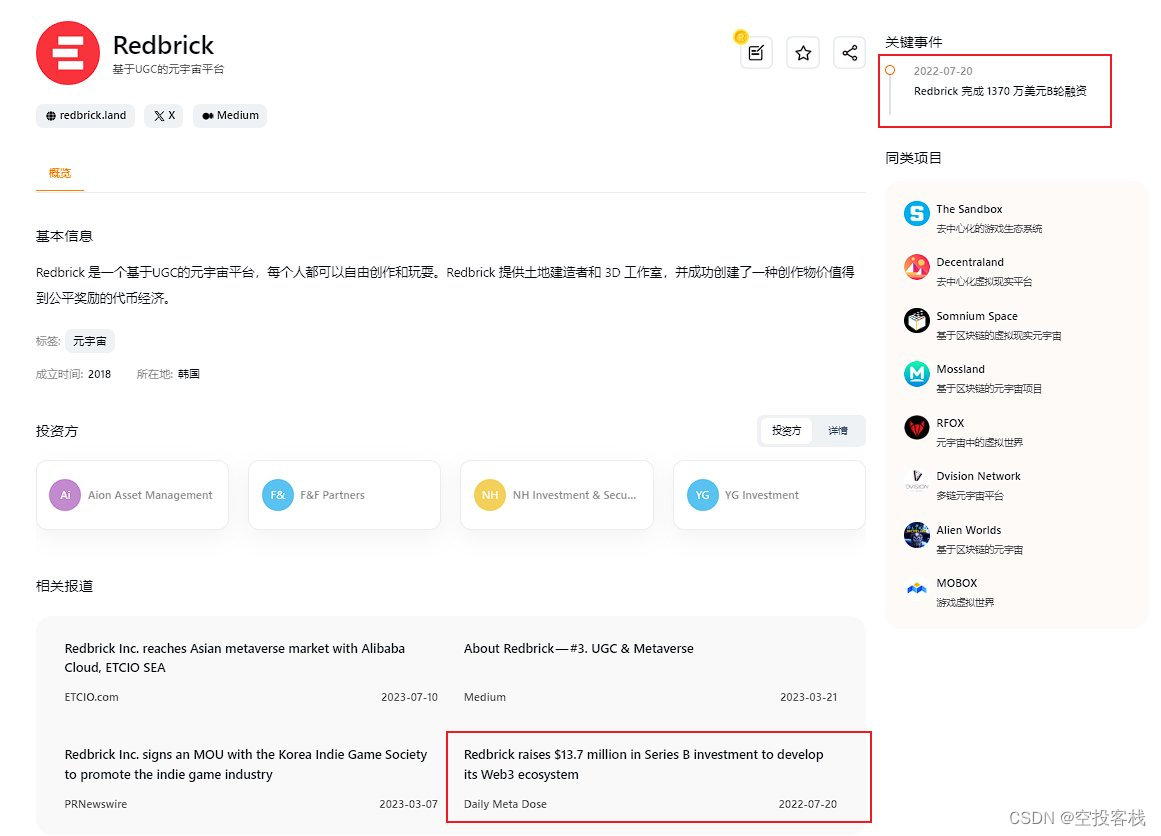Click the 2022-07-20 key event marker
The width and height of the screenshot is (1161, 836).
[x=890, y=70]
